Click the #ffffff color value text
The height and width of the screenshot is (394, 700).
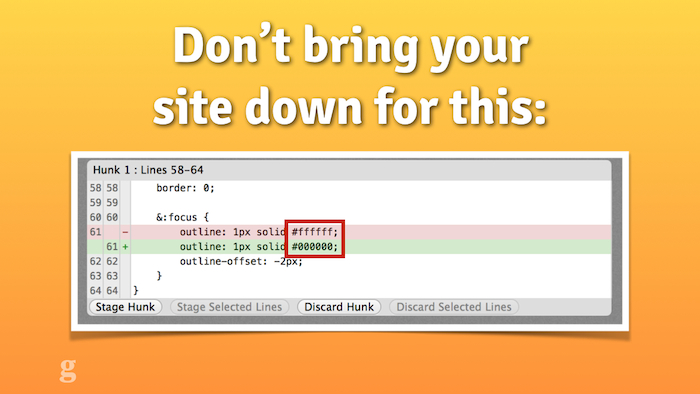[315, 232]
